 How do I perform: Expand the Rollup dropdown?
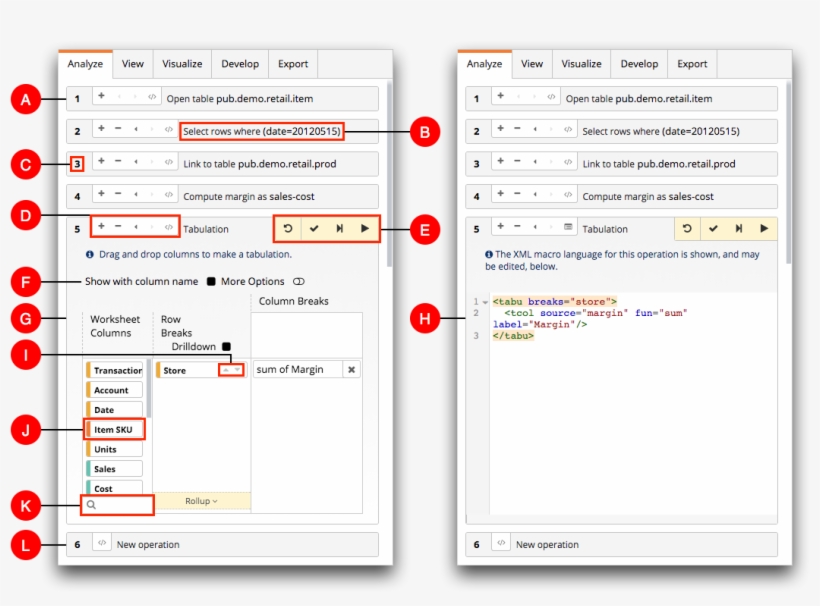tap(201, 501)
